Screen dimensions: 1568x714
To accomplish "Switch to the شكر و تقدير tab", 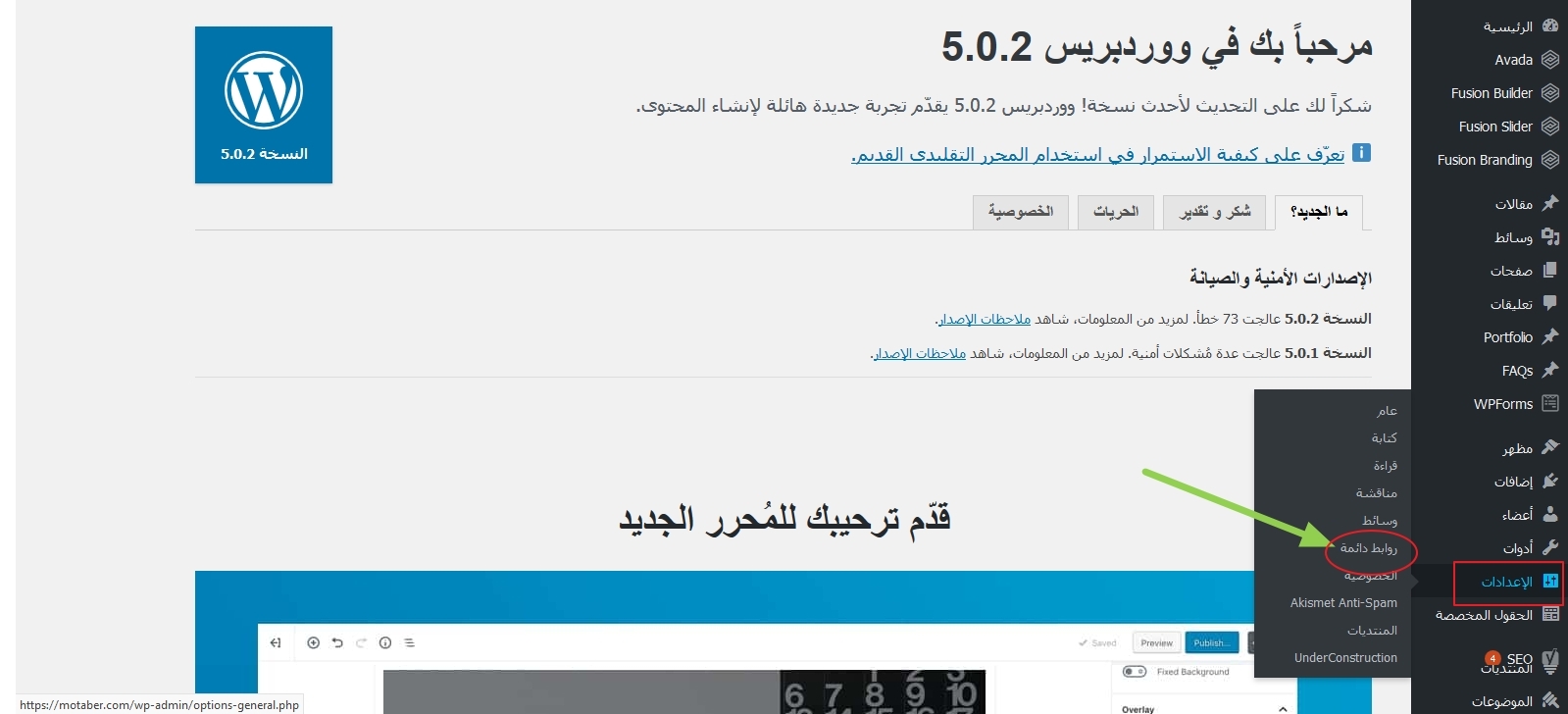I will click(x=1215, y=212).
